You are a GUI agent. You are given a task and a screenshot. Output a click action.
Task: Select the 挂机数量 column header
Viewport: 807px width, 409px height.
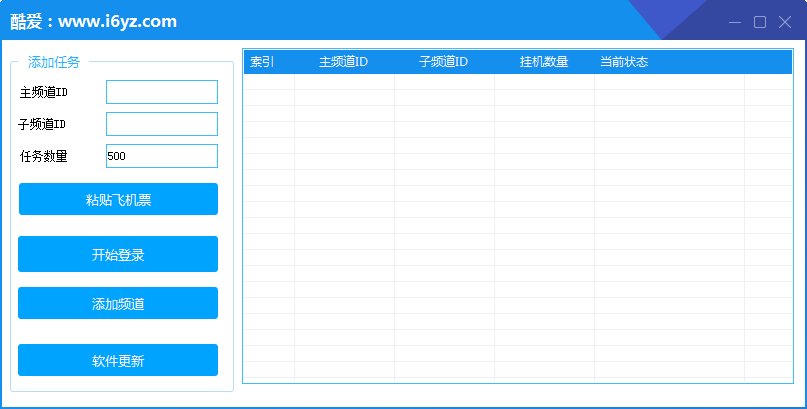pyautogui.click(x=543, y=62)
